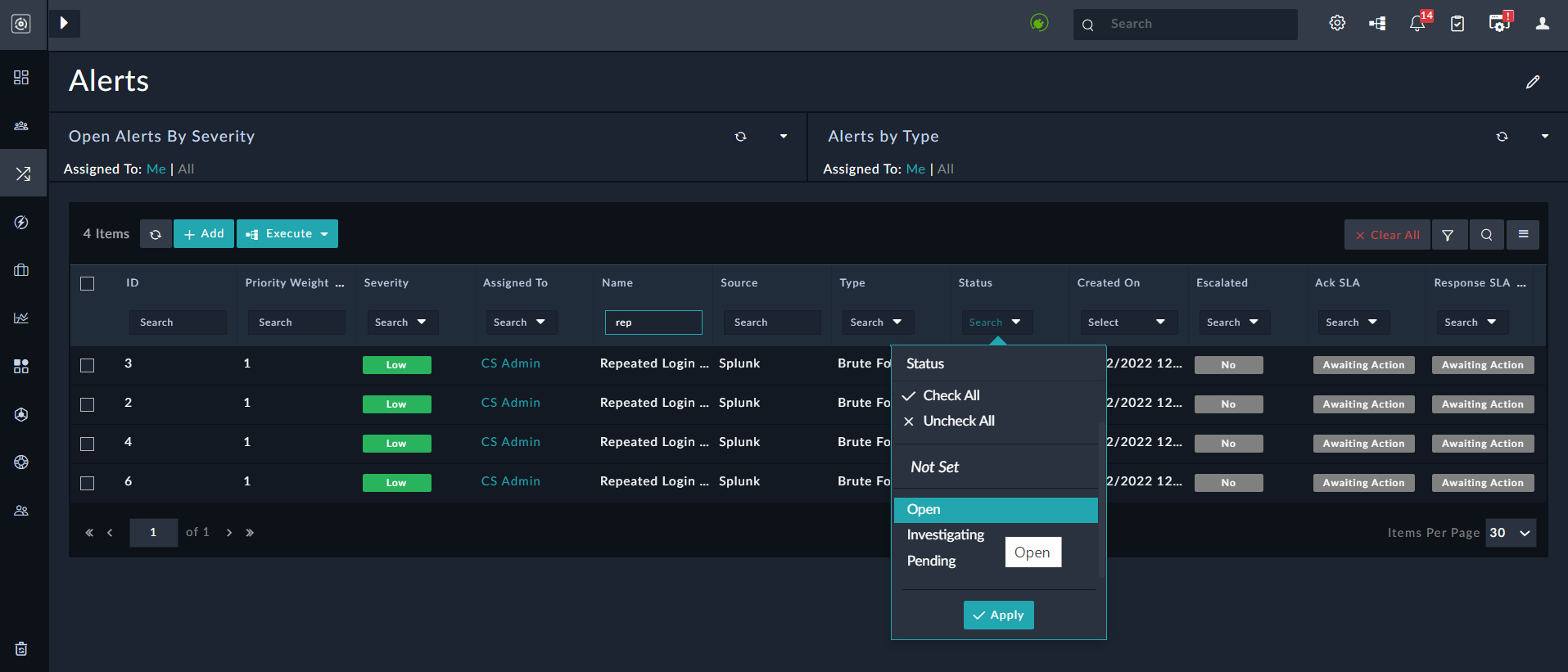Image resolution: width=1568 pixels, height=672 pixels.
Task: Refresh the alerts grid
Action: point(156,234)
